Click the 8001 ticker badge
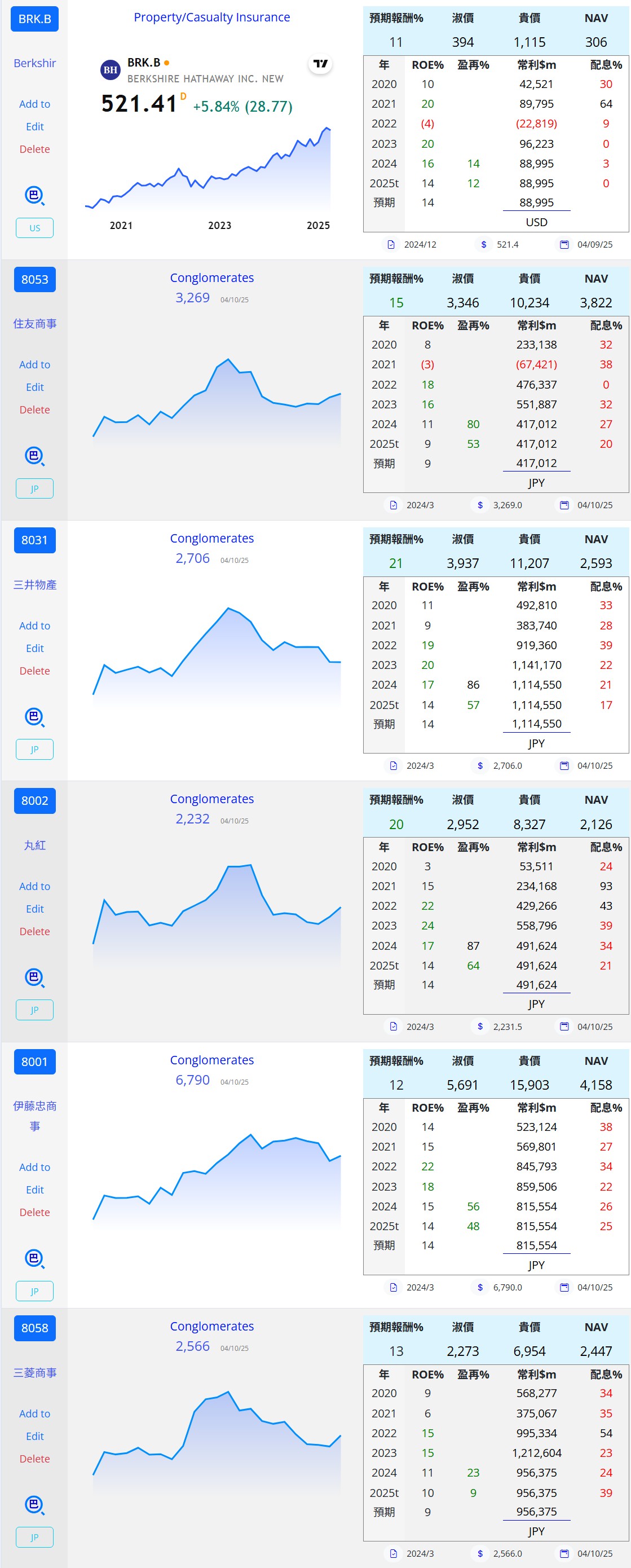This screenshot has width=631, height=1568. (x=35, y=1062)
